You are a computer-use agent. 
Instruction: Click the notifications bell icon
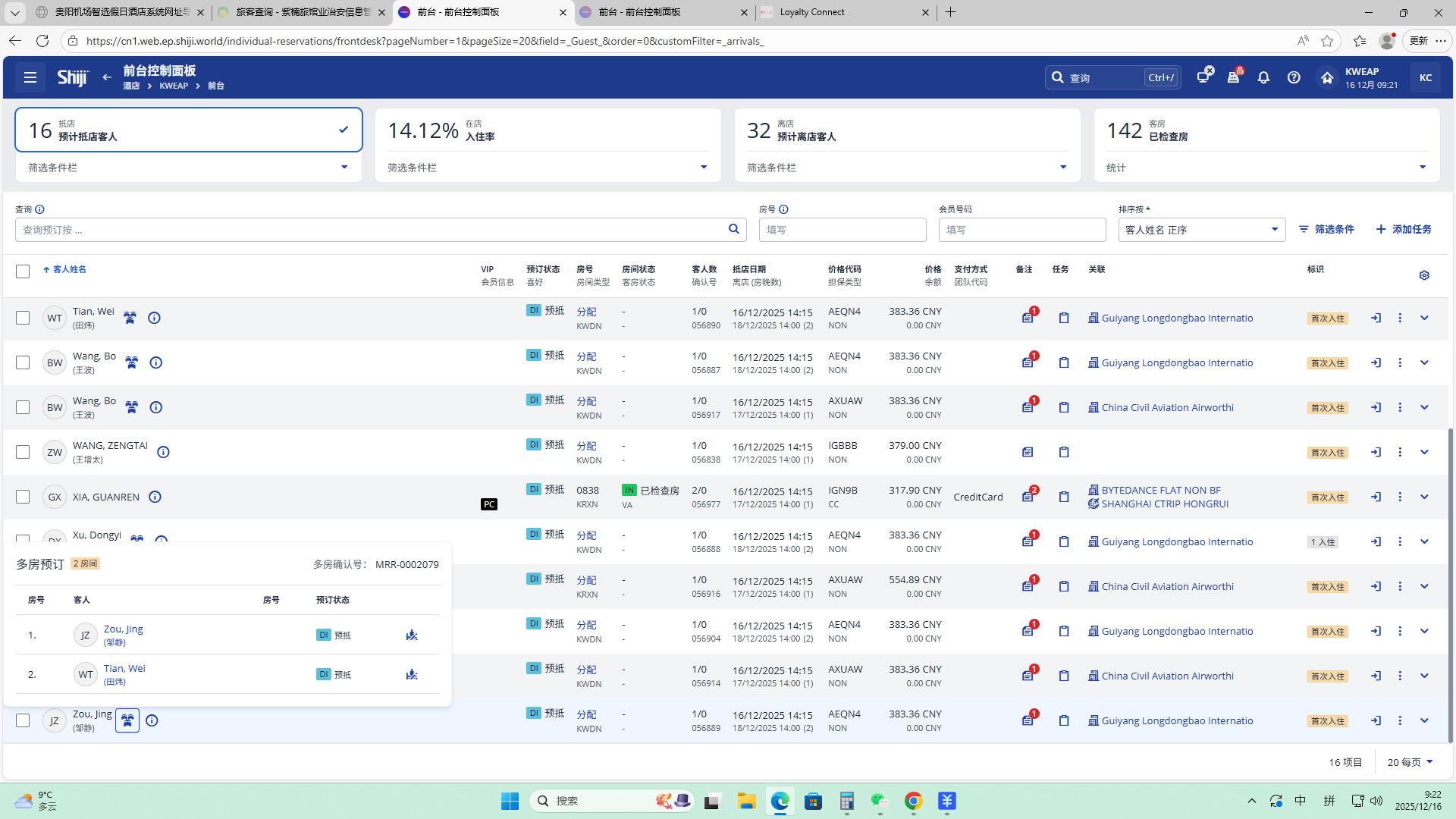point(1263,77)
